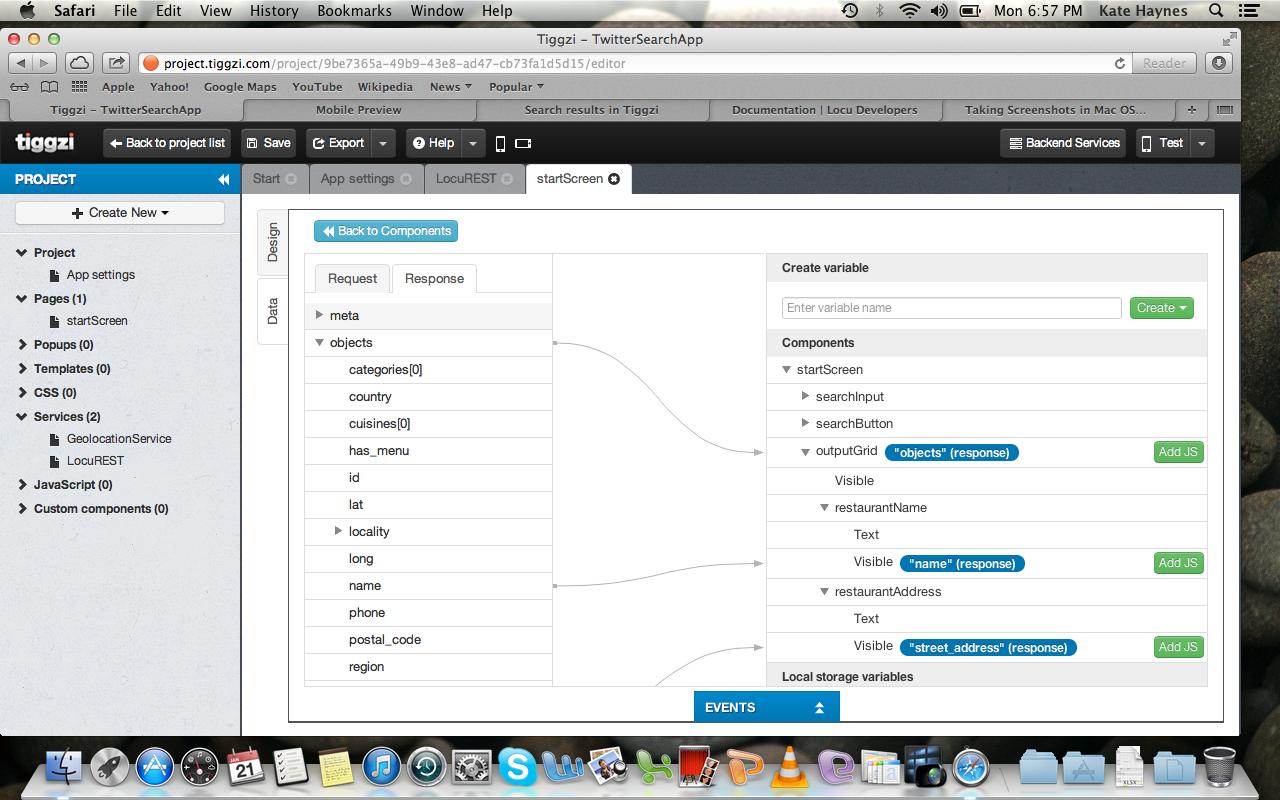This screenshot has width=1280, height=800.
Task: Collapse the PROJECT panel with double-arrow icon
Action: coord(224,180)
